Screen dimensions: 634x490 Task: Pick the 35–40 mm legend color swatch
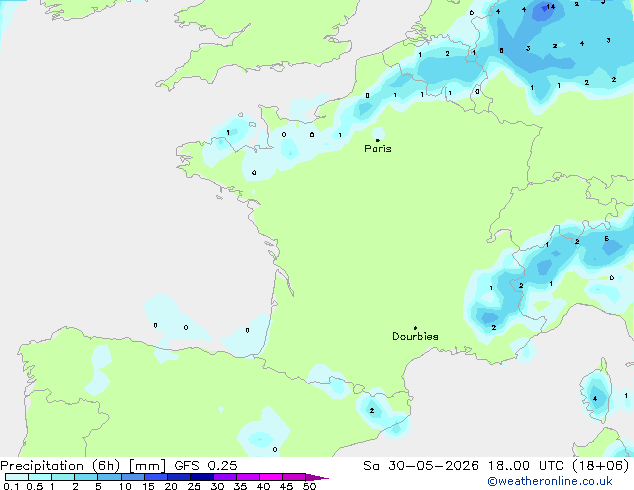tap(248, 477)
